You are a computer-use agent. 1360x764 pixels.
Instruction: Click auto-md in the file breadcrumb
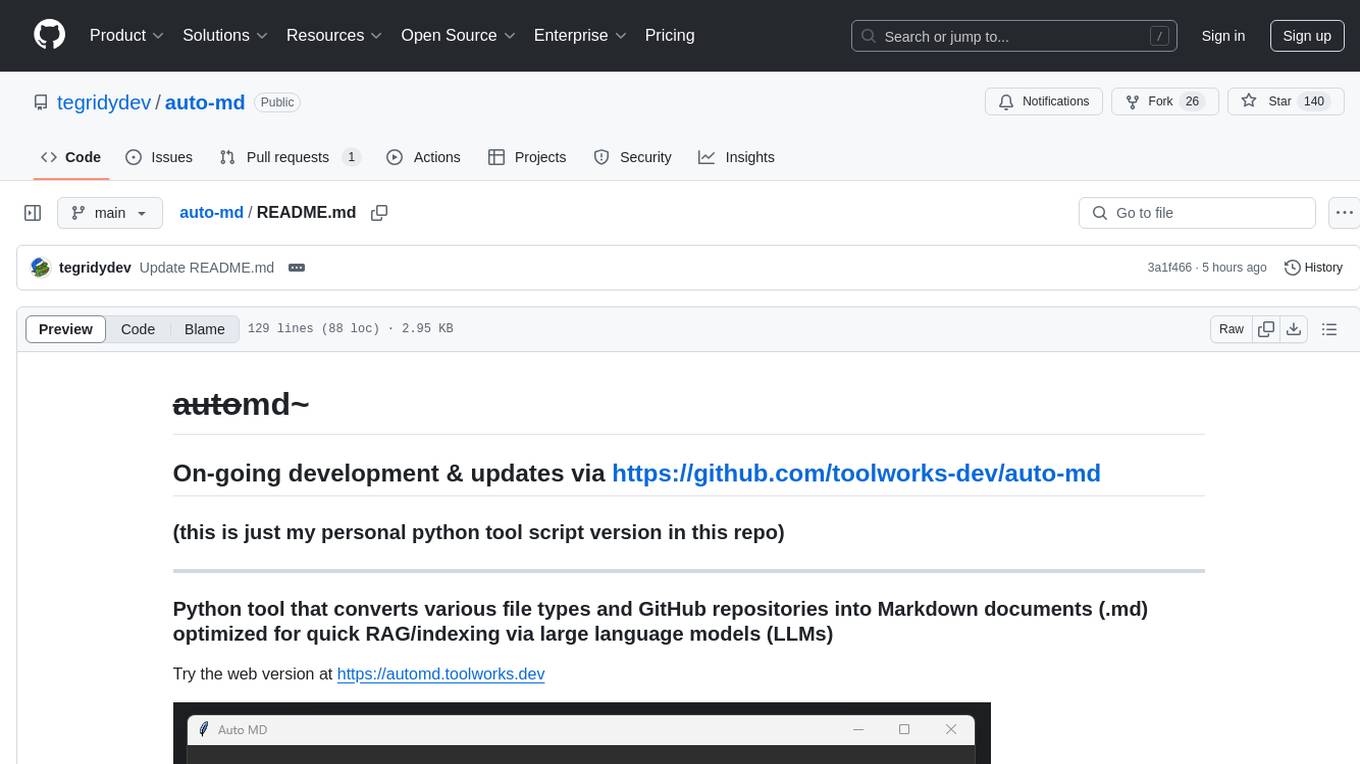tap(211, 212)
